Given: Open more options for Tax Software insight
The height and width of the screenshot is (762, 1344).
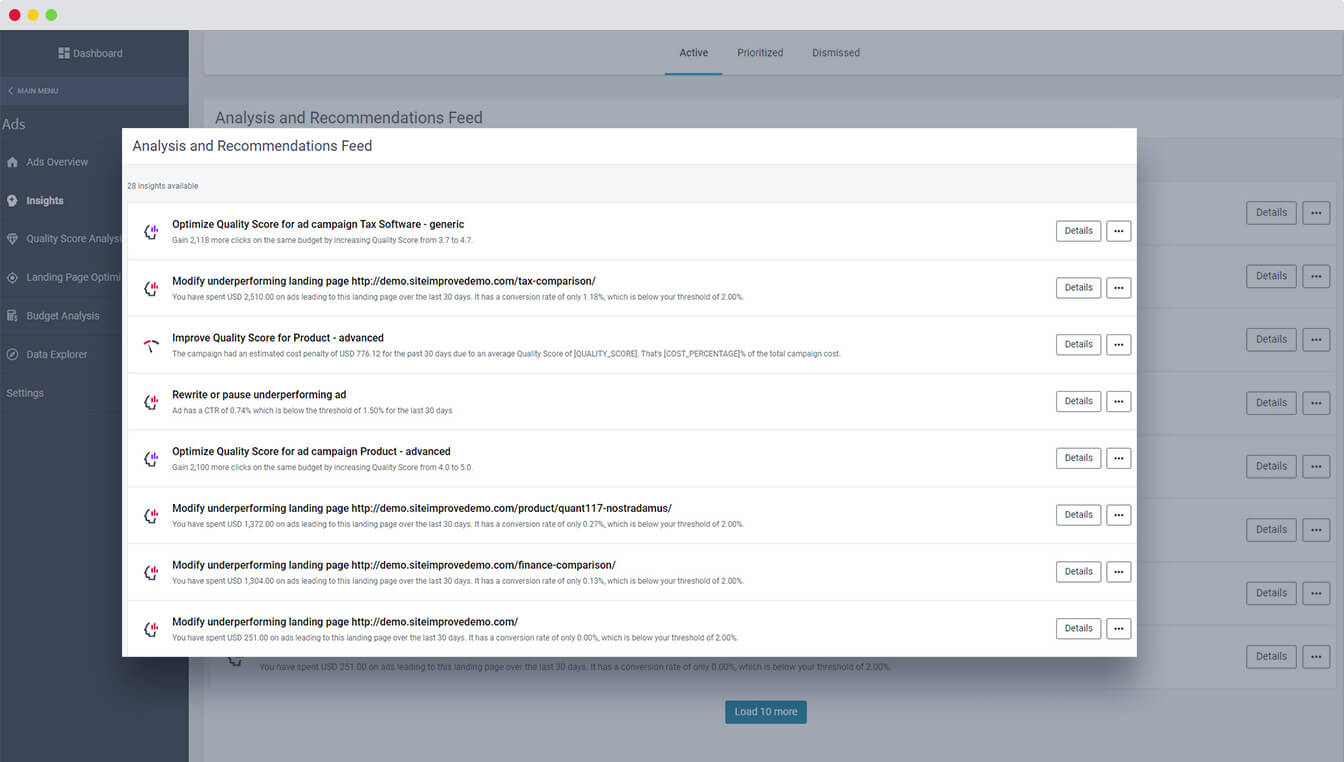Looking at the screenshot, I should pos(1118,231).
